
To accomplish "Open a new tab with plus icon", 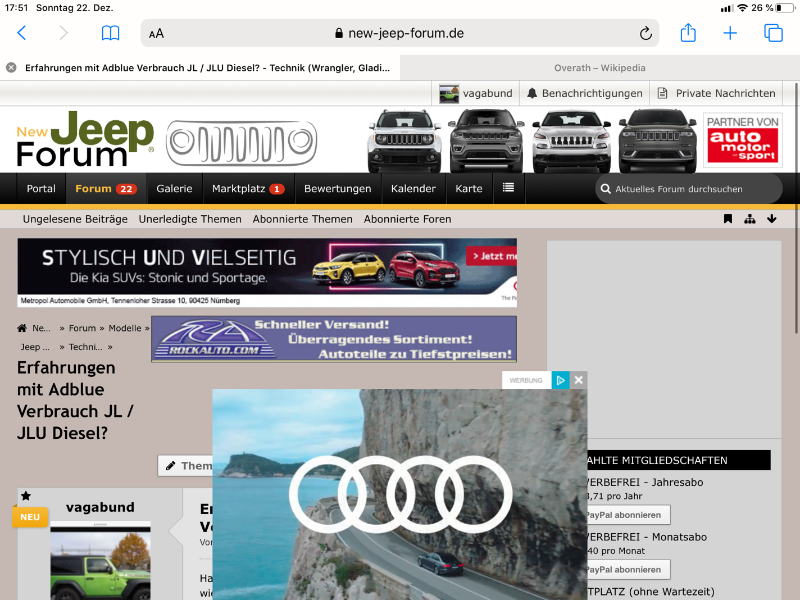I will [x=730, y=33].
